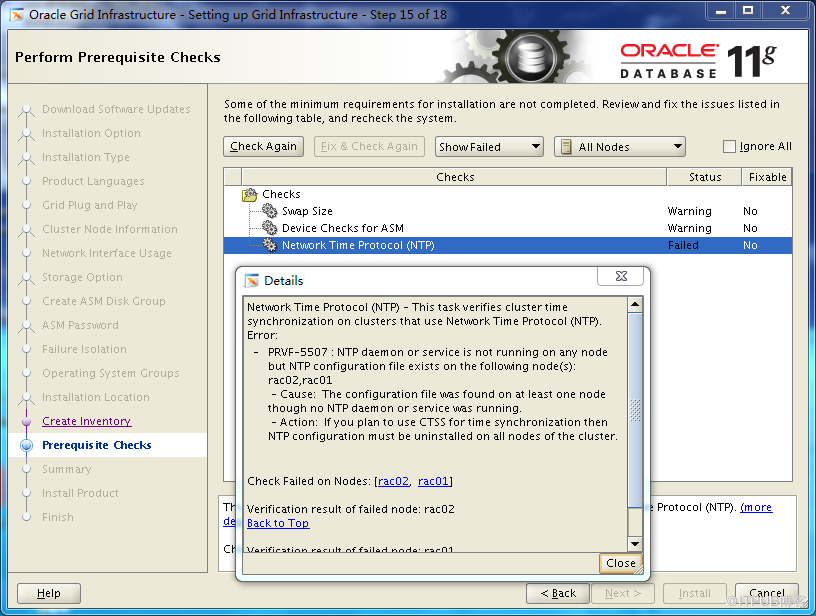Click the Oracle installer title bar icon
This screenshot has width=816, height=616.
[17, 14]
